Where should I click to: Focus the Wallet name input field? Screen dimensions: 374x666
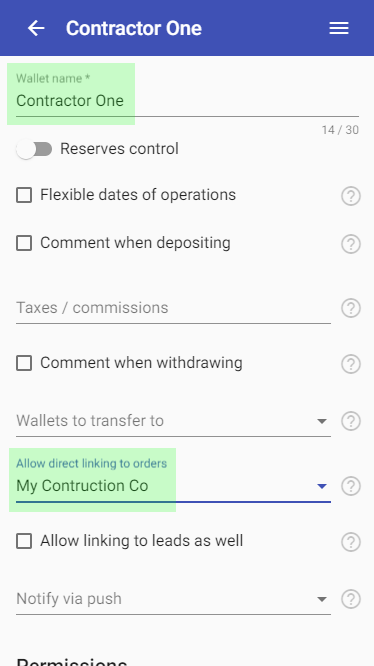(187, 101)
